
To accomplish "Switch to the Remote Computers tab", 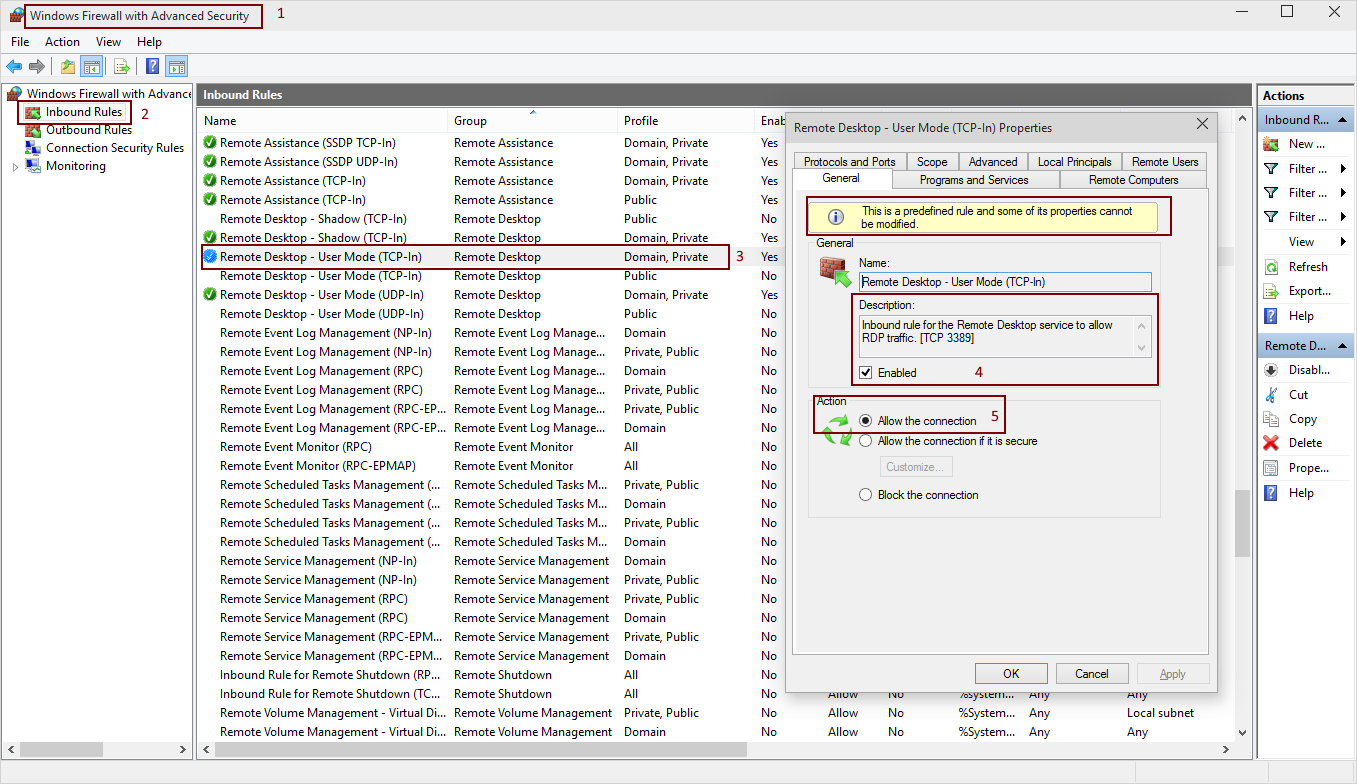I will click(x=1133, y=180).
